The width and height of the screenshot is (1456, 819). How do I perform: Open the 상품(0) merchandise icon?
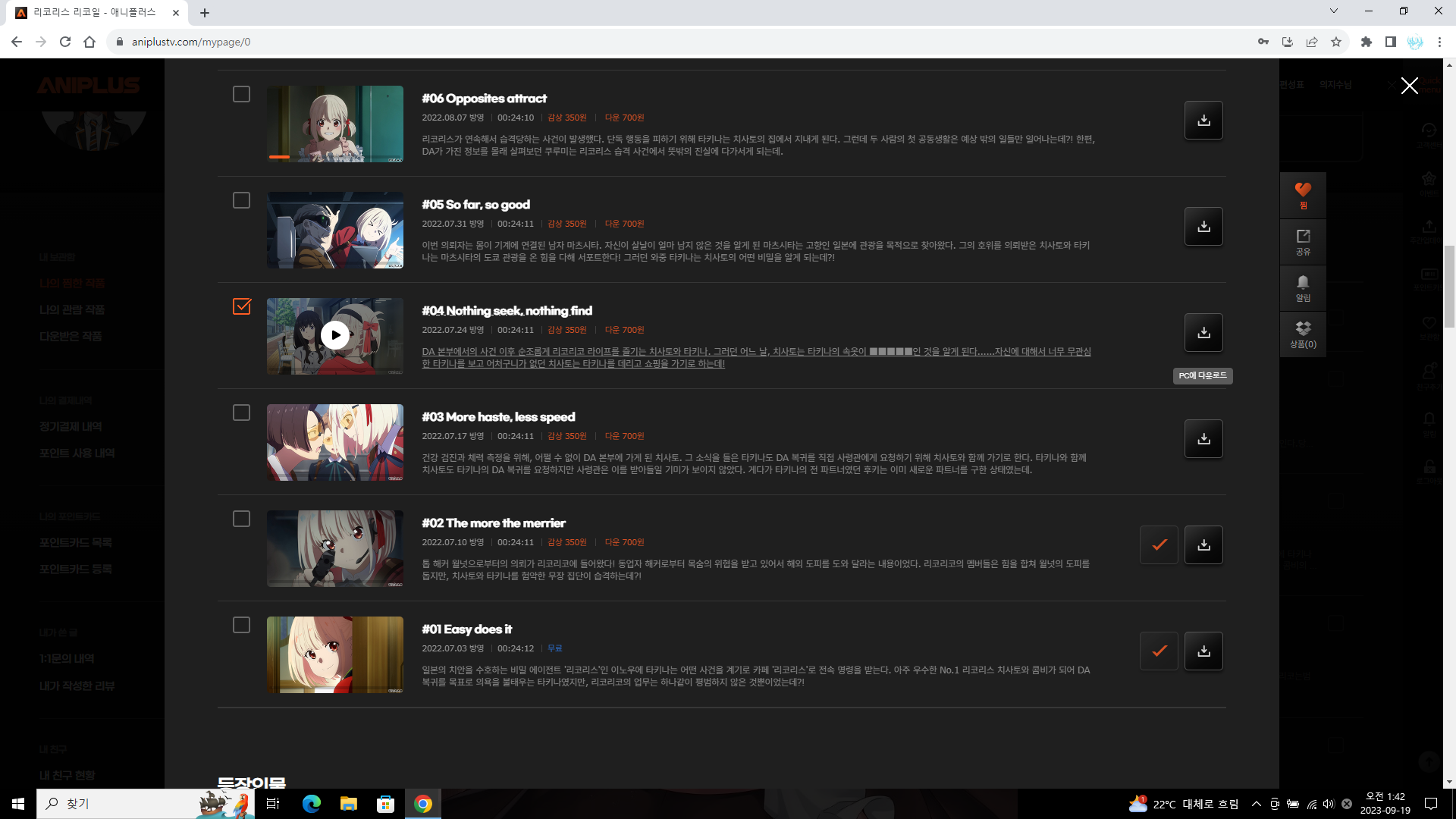pyautogui.click(x=1303, y=334)
